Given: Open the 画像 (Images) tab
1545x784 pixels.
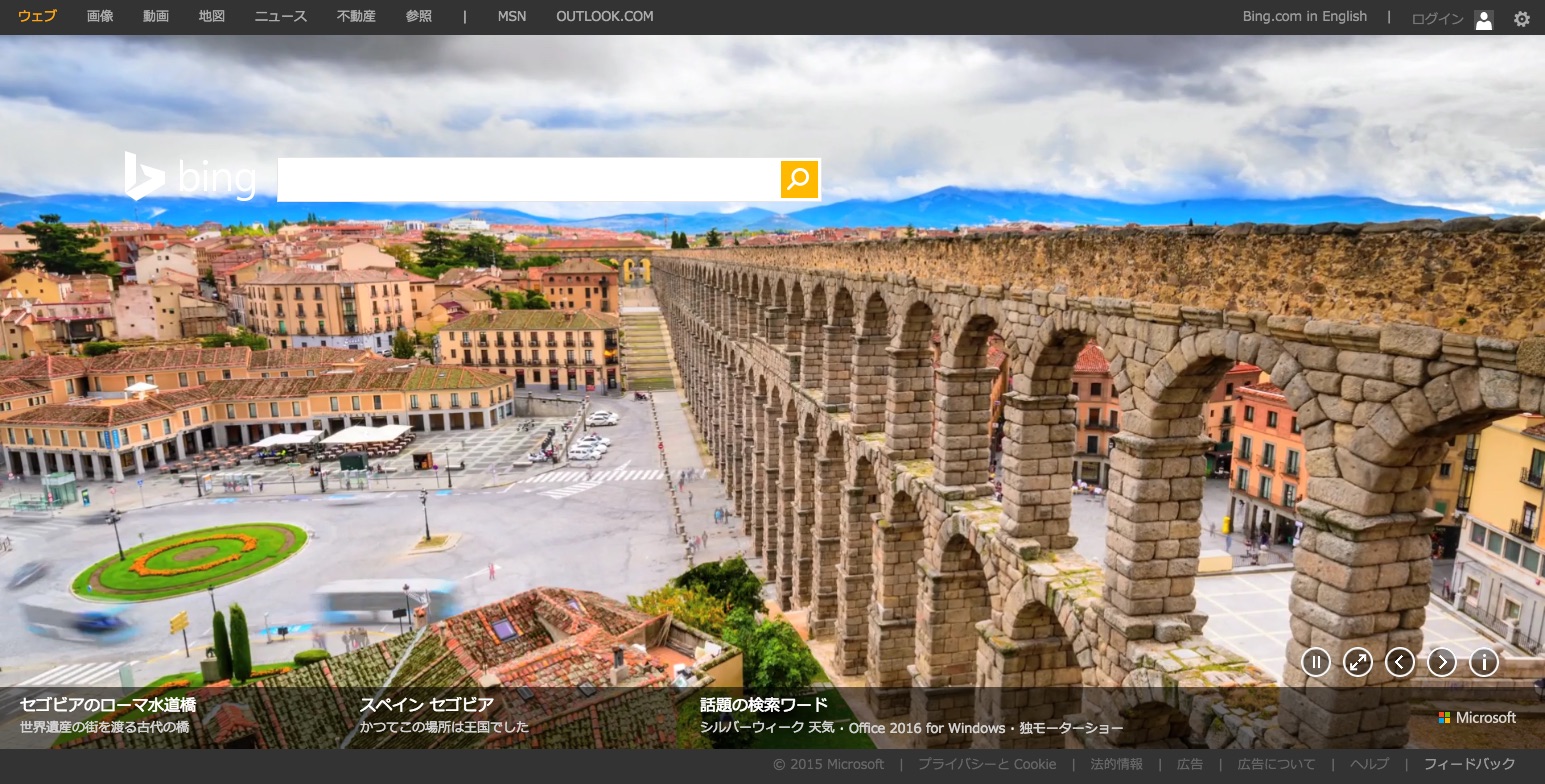Looking at the screenshot, I should click(100, 17).
